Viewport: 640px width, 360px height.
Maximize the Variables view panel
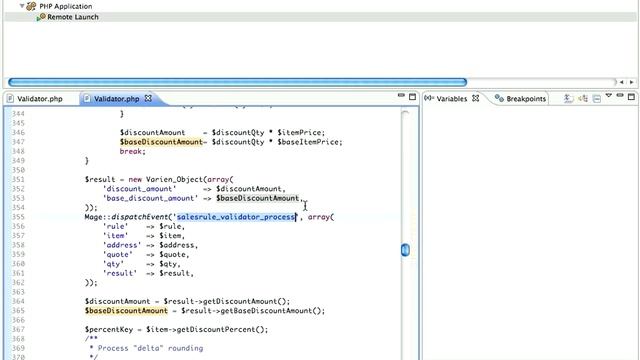tap(631, 97)
